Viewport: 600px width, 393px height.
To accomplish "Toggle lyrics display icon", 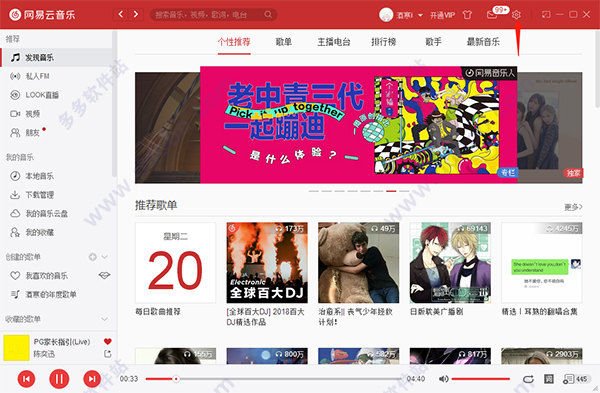I will pos(549,379).
